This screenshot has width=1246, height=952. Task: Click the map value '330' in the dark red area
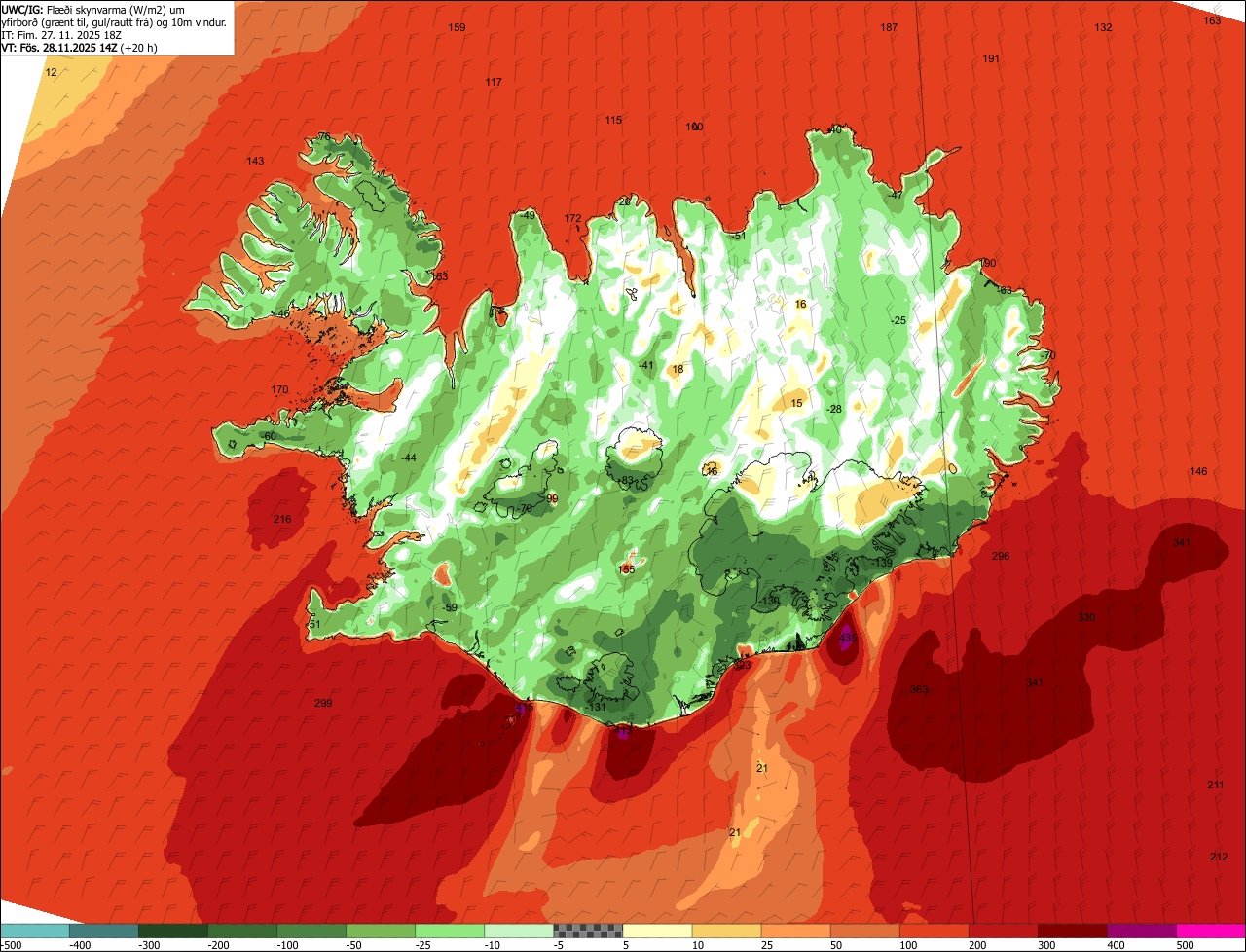click(x=1086, y=617)
